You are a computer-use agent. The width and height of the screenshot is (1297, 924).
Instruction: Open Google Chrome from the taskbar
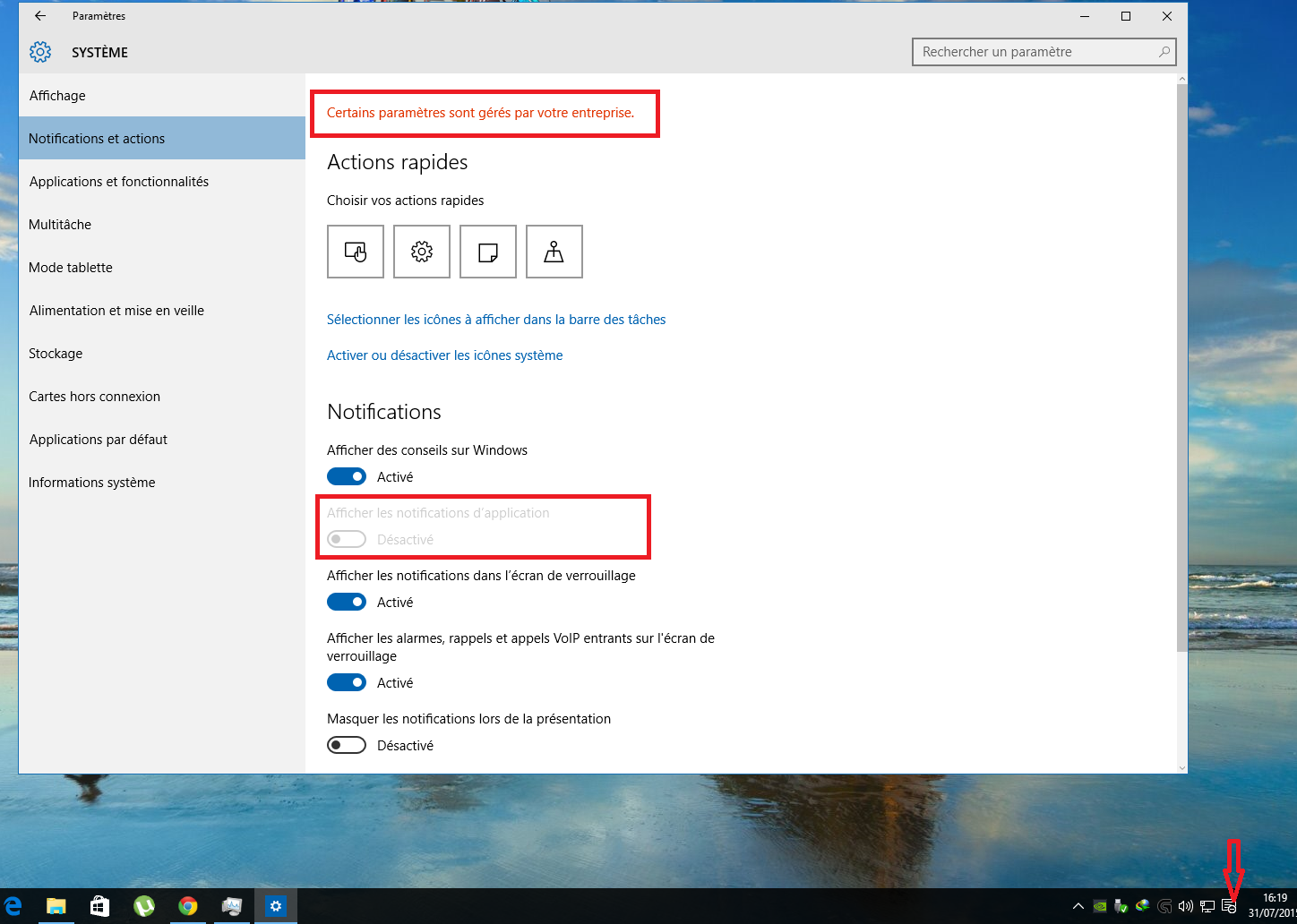[x=188, y=906]
